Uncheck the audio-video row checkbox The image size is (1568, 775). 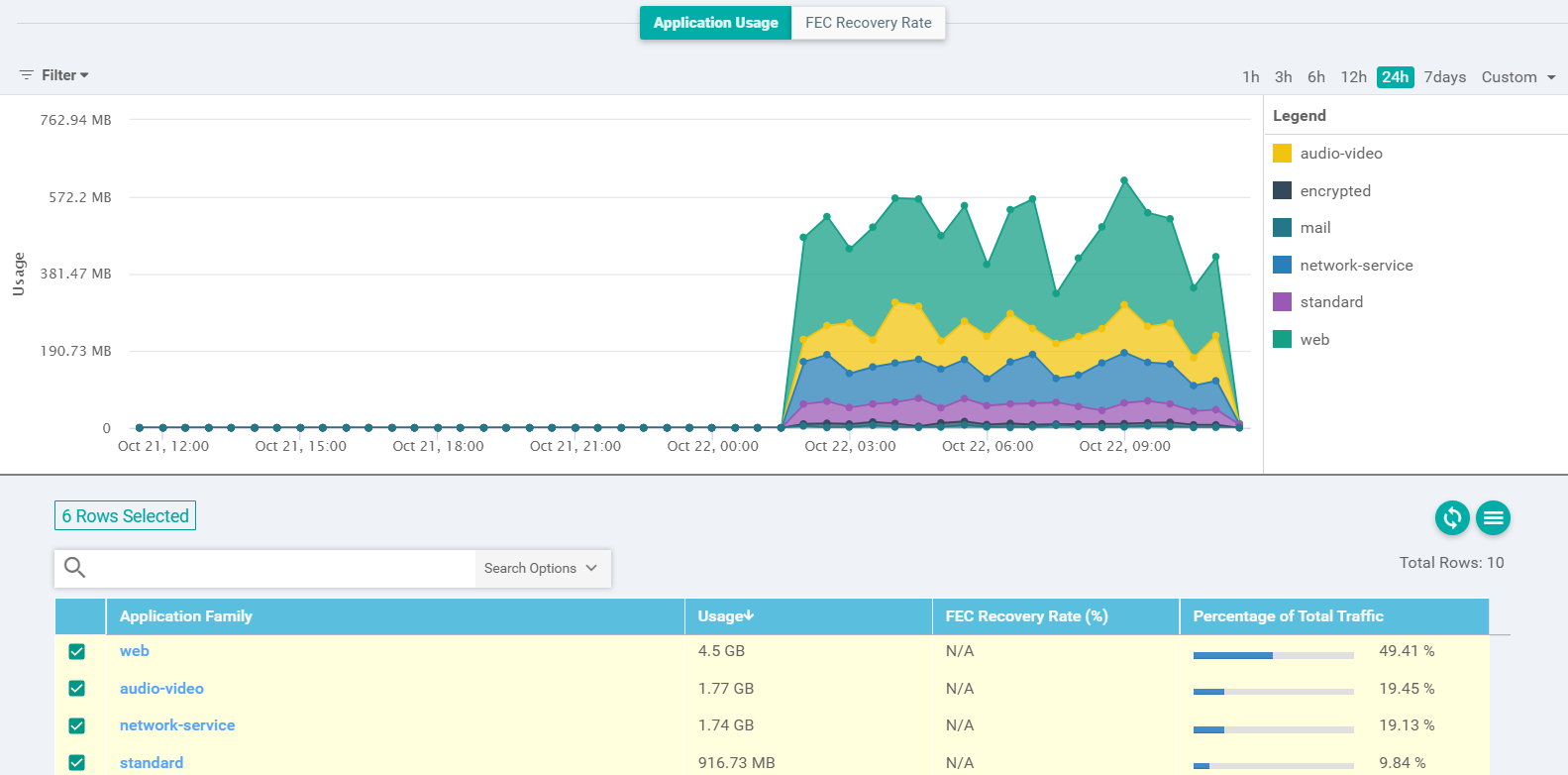click(x=77, y=689)
